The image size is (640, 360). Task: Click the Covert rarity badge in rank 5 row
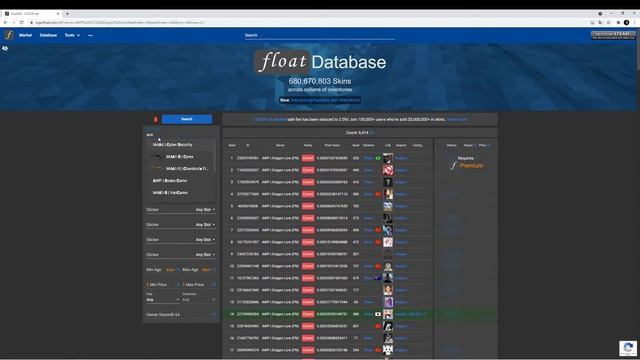(x=308, y=206)
